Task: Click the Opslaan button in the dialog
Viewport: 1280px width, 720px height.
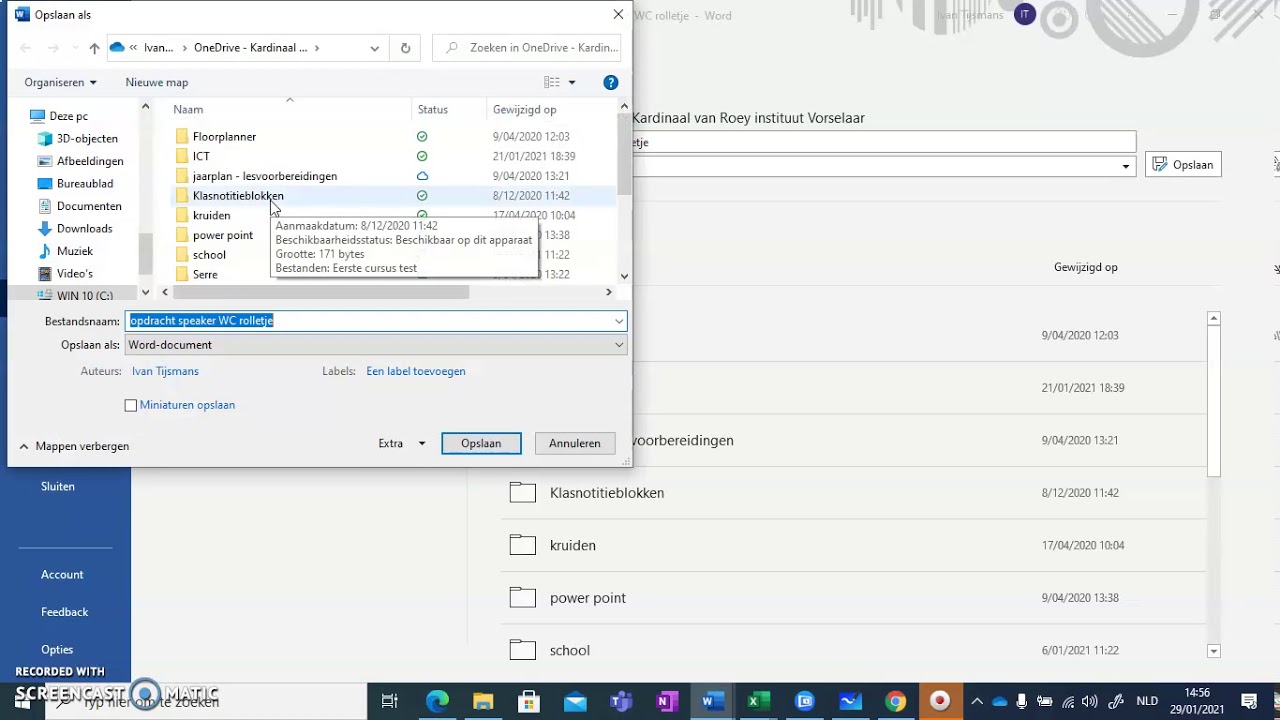Action: [x=481, y=443]
